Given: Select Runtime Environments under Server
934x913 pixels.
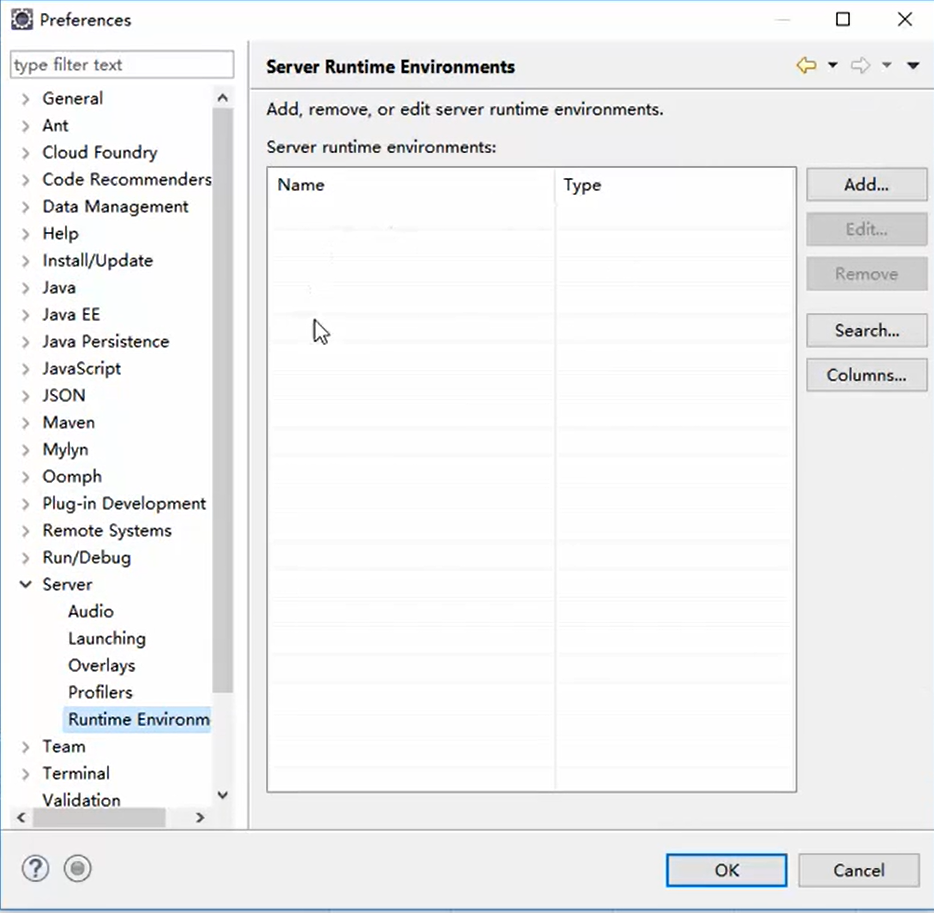Looking at the screenshot, I should [x=138, y=719].
